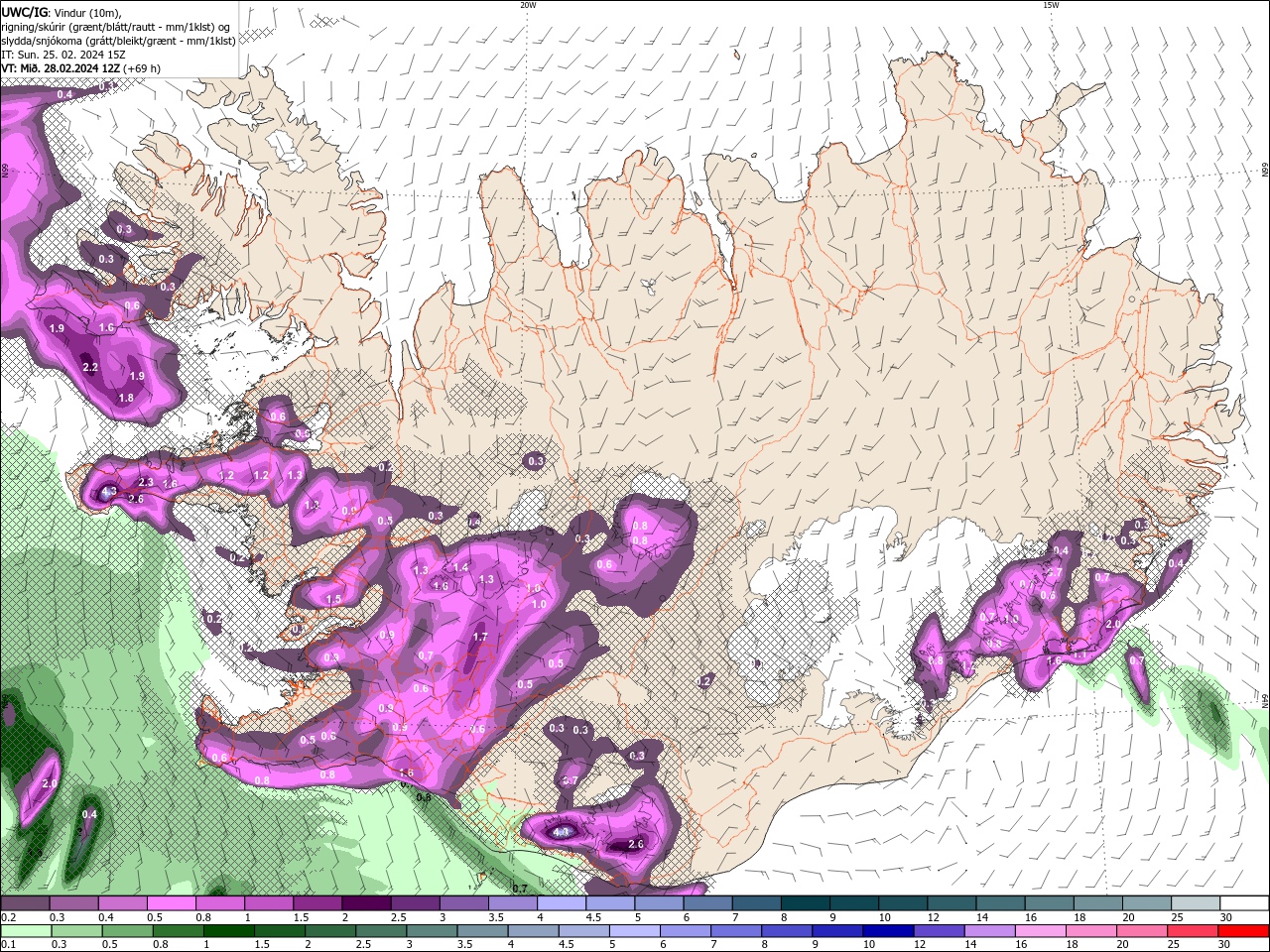Image resolution: width=1270 pixels, height=952 pixels.
Task: Click the 15W longitude label
Action: (x=1051, y=5)
